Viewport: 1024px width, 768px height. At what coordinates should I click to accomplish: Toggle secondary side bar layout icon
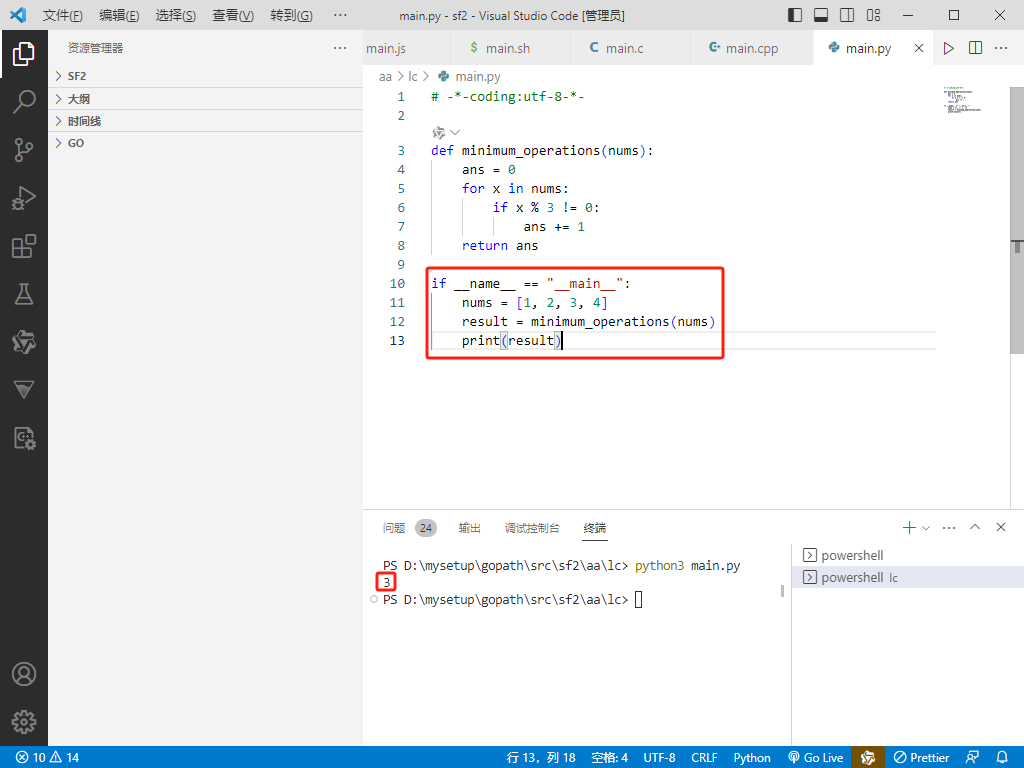847,15
